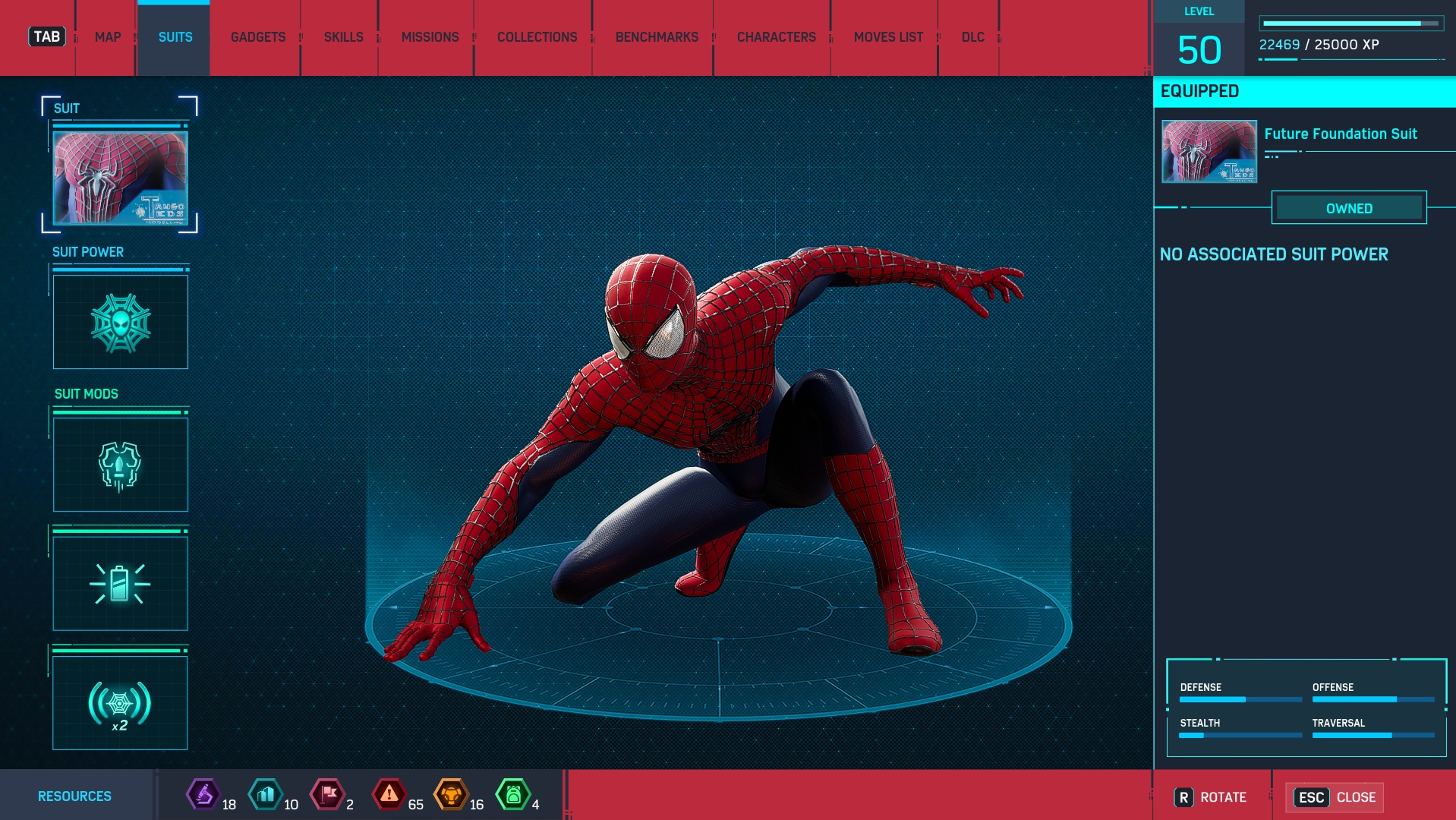Click the orange challenge token icon
Viewport: 1456px width, 820px height.
coord(451,795)
